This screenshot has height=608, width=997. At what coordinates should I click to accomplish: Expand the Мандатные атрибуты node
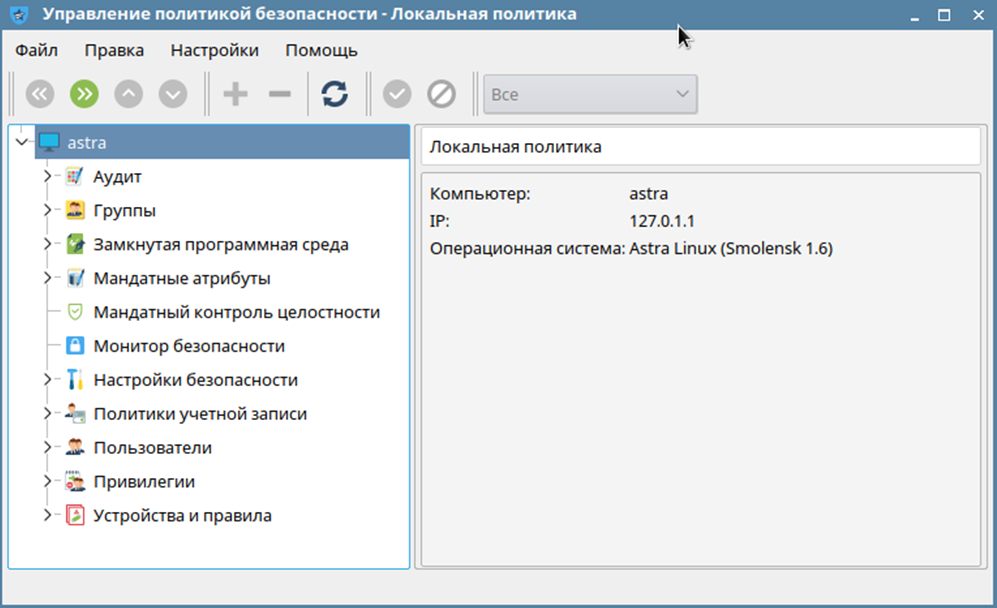click(x=47, y=278)
